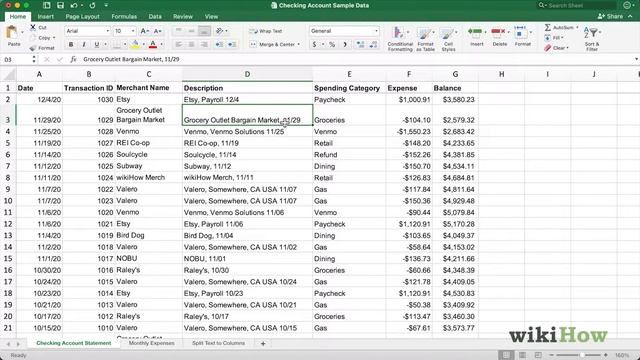Open the Data ribbon tab
The height and width of the screenshot is (360, 640).
tap(155, 16)
